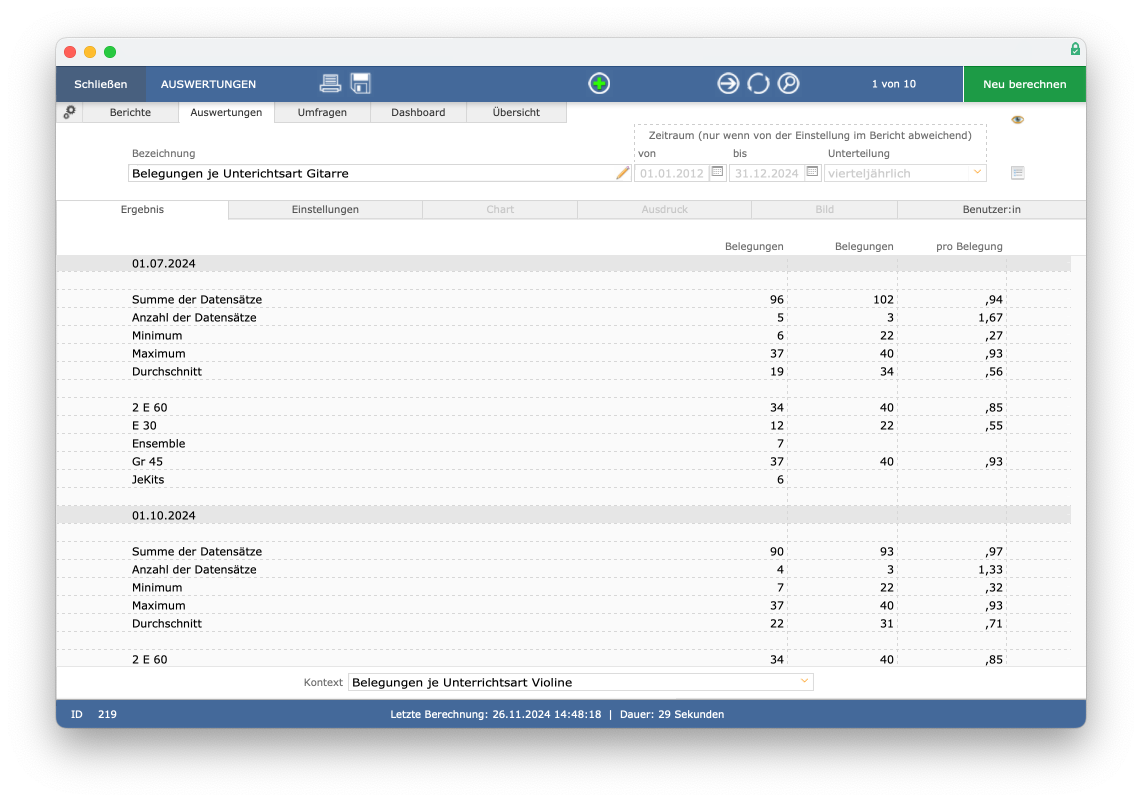The width and height of the screenshot is (1142, 802).
Task: Add new record with green plus icon
Action: [599, 84]
